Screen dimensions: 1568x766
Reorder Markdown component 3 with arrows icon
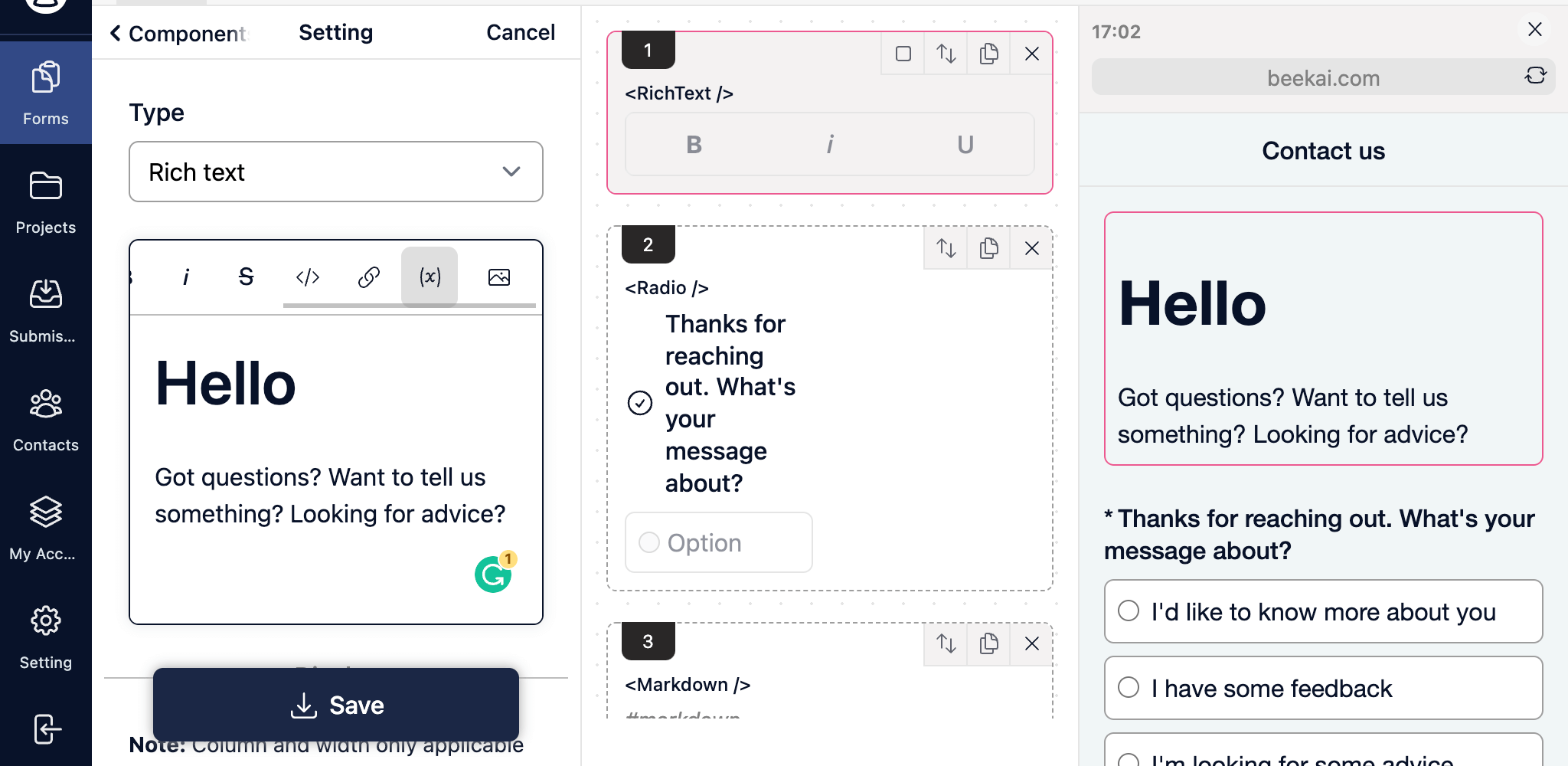(946, 643)
